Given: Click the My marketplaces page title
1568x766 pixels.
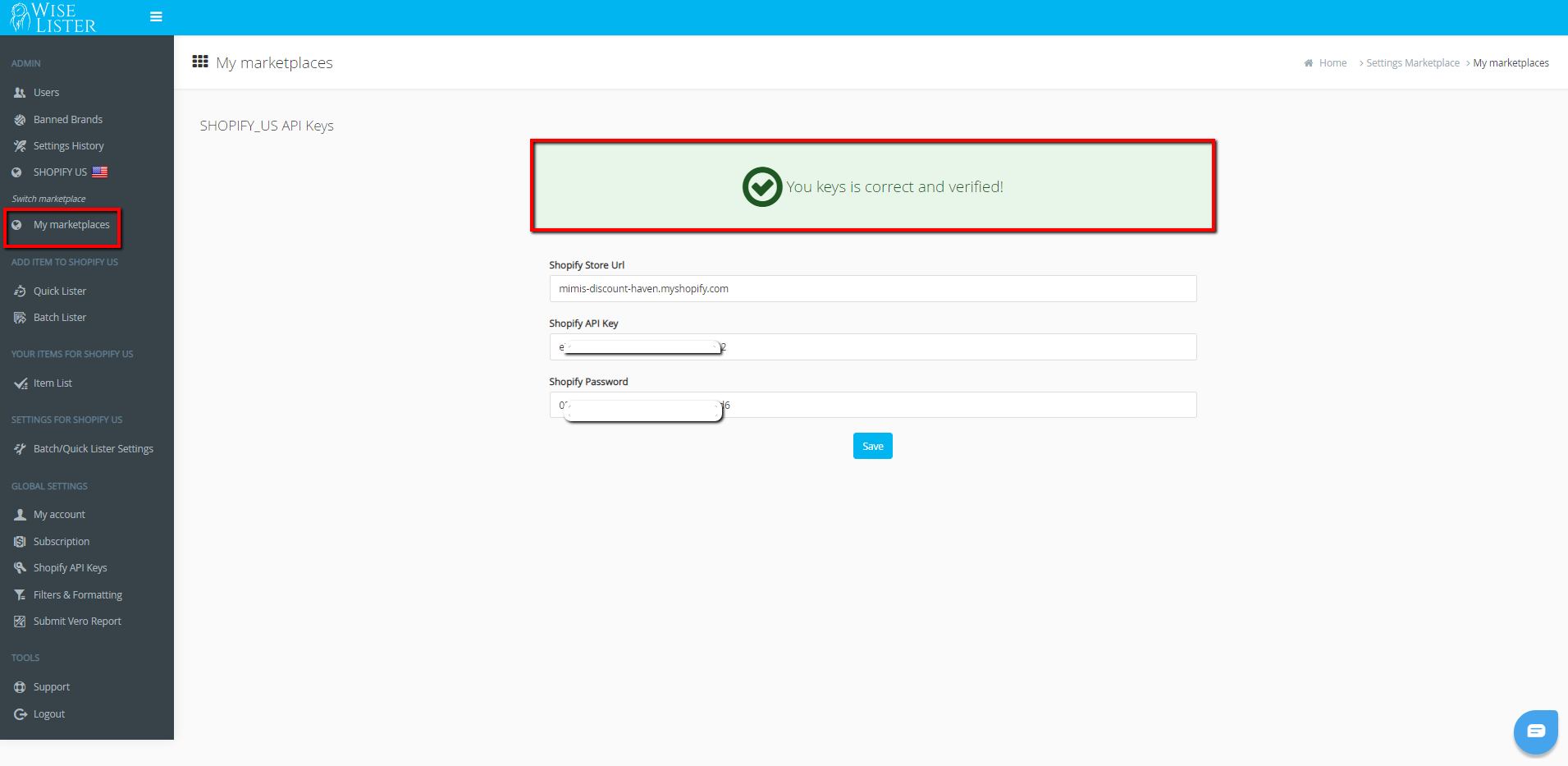Looking at the screenshot, I should tap(274, 63).
